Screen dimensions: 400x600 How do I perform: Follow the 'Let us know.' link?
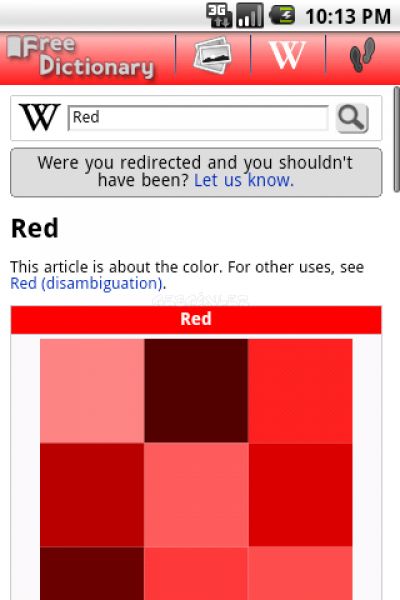pyautogui.click(x=244, y=180)
